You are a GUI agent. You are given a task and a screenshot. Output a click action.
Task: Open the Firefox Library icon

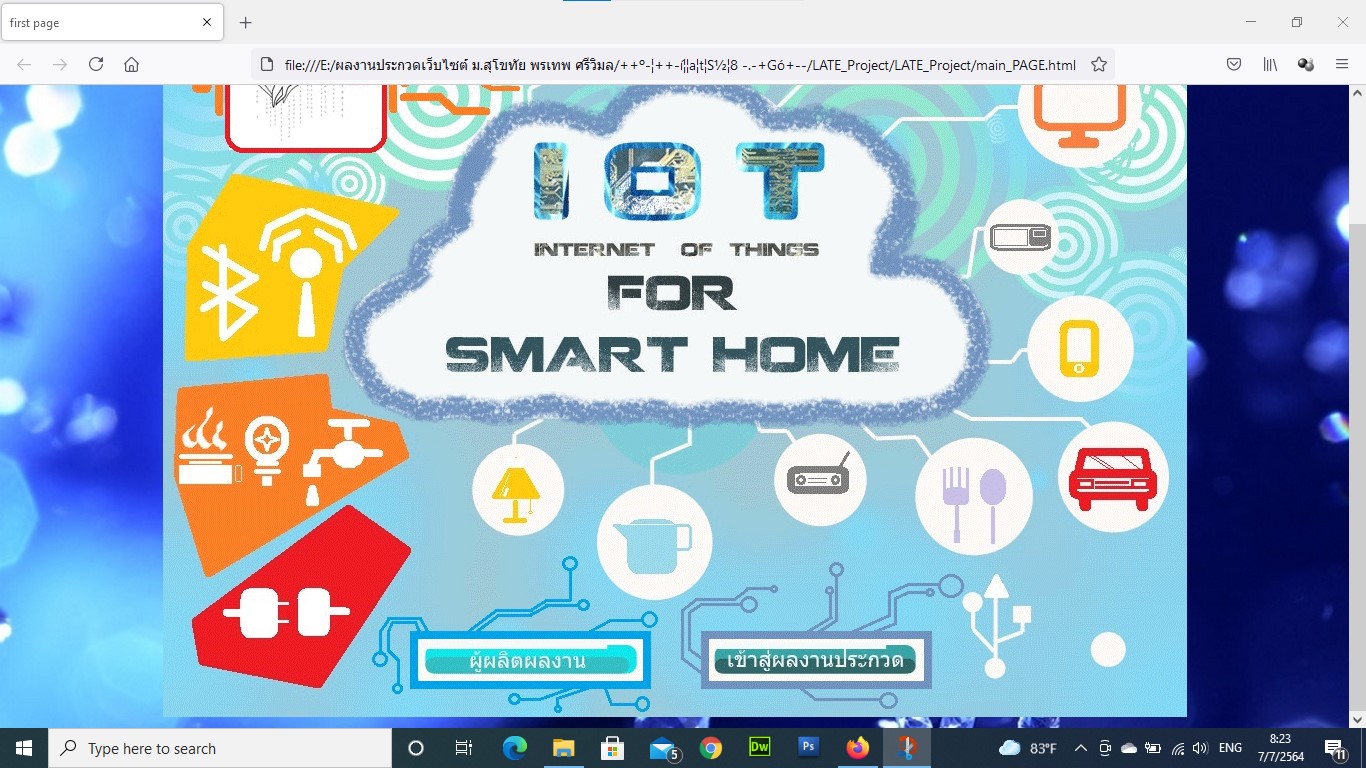click(x=1270, y=64)
